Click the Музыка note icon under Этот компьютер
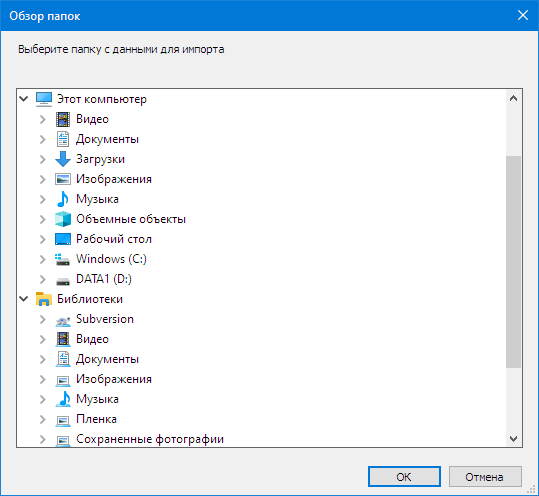539x496 pixels. [63, 199]
